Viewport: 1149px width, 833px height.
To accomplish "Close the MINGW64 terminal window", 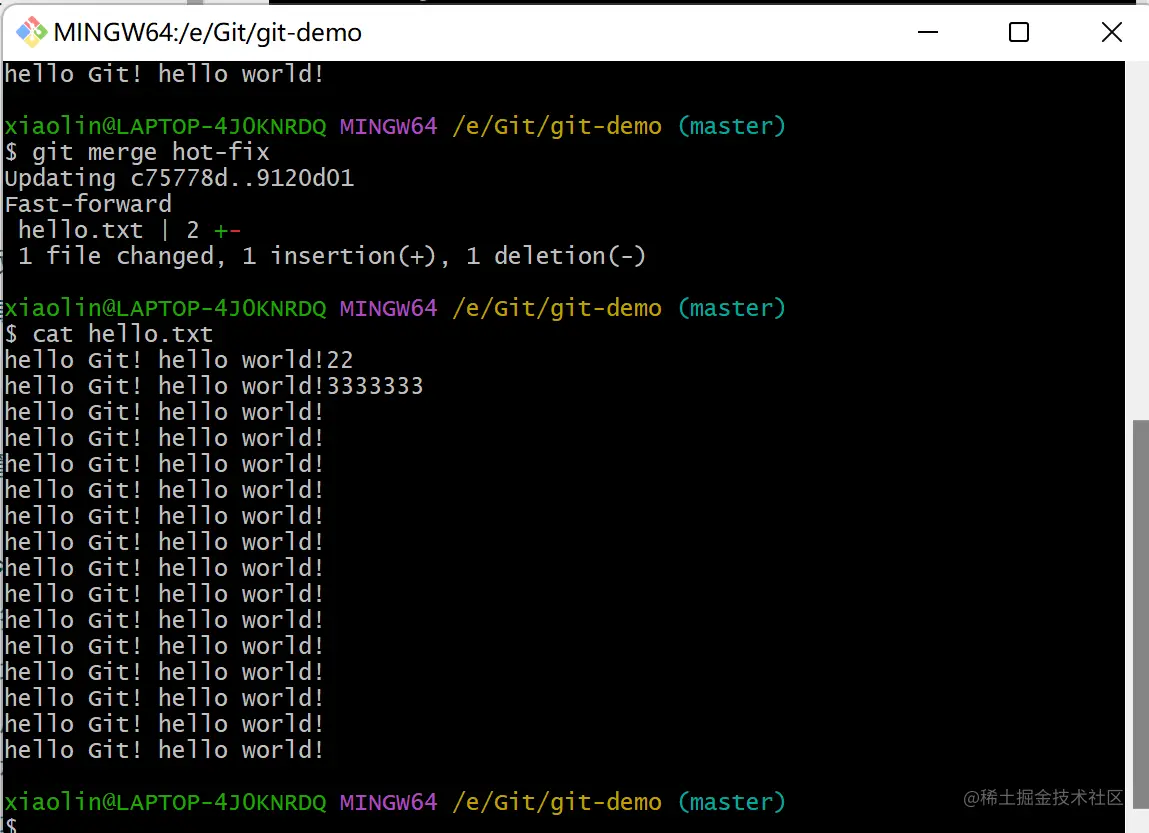I will (1111, 32).
